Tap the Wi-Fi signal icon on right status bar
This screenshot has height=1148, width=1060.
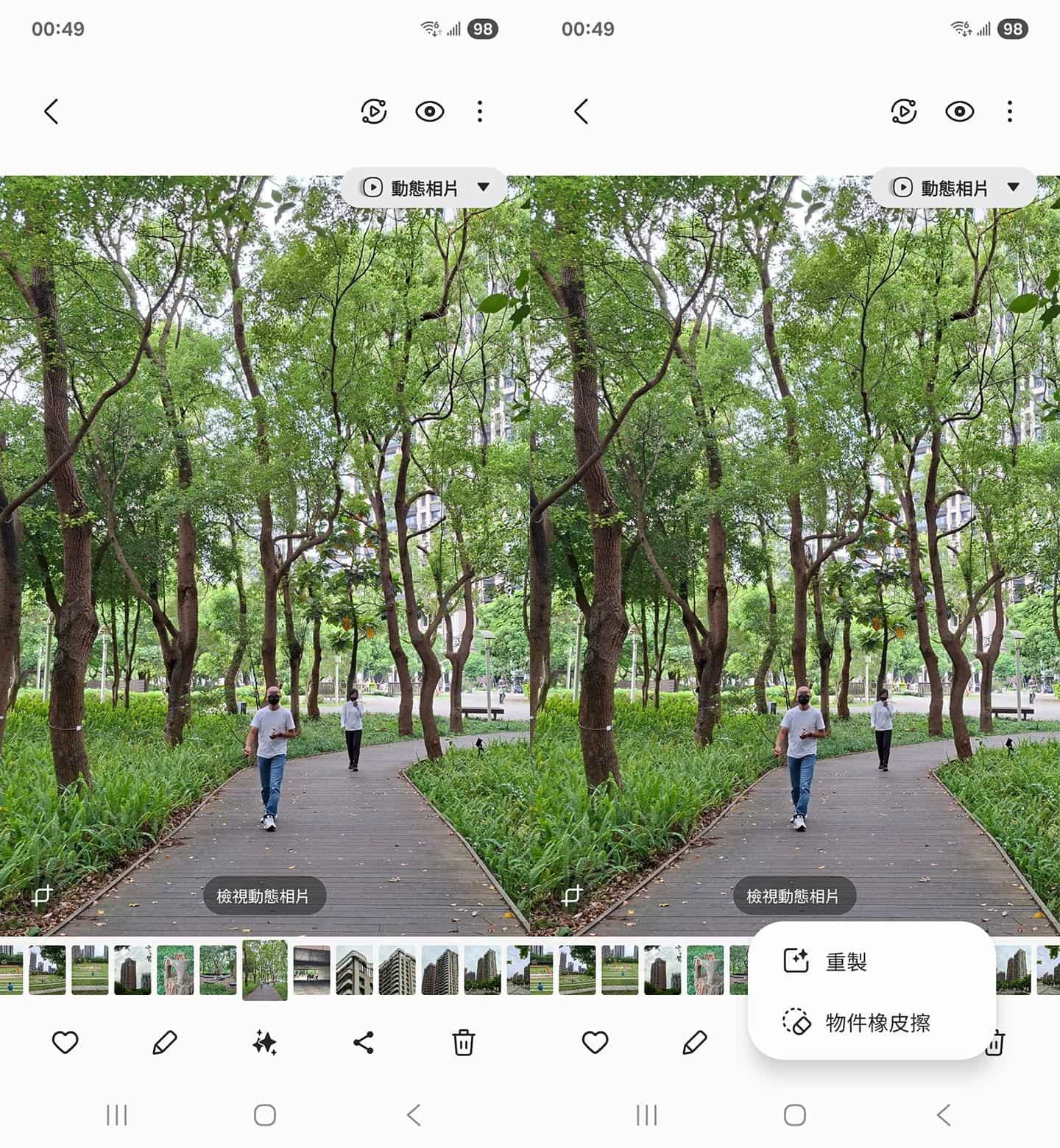(x=961, y=29)
